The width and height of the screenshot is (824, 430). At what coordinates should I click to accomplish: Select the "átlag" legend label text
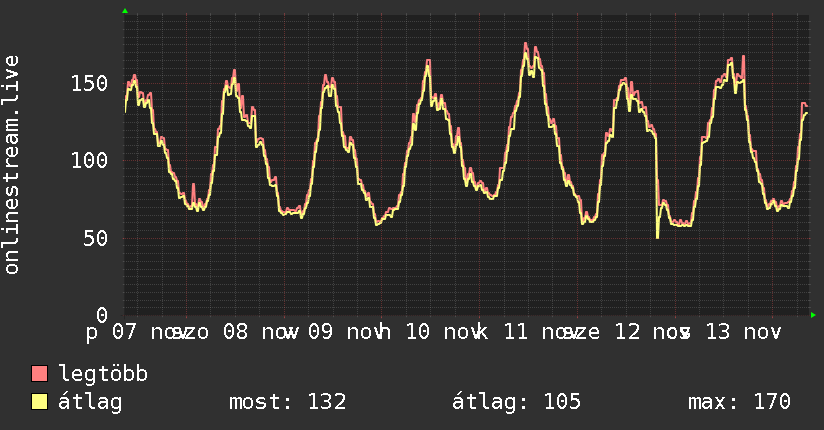pos(89,402)
